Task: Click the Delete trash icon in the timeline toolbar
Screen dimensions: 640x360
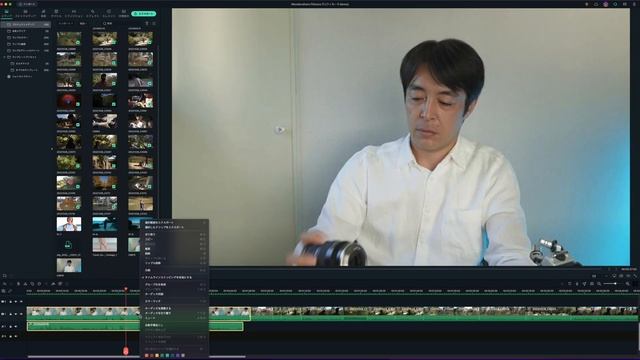Action: [18, 284]
